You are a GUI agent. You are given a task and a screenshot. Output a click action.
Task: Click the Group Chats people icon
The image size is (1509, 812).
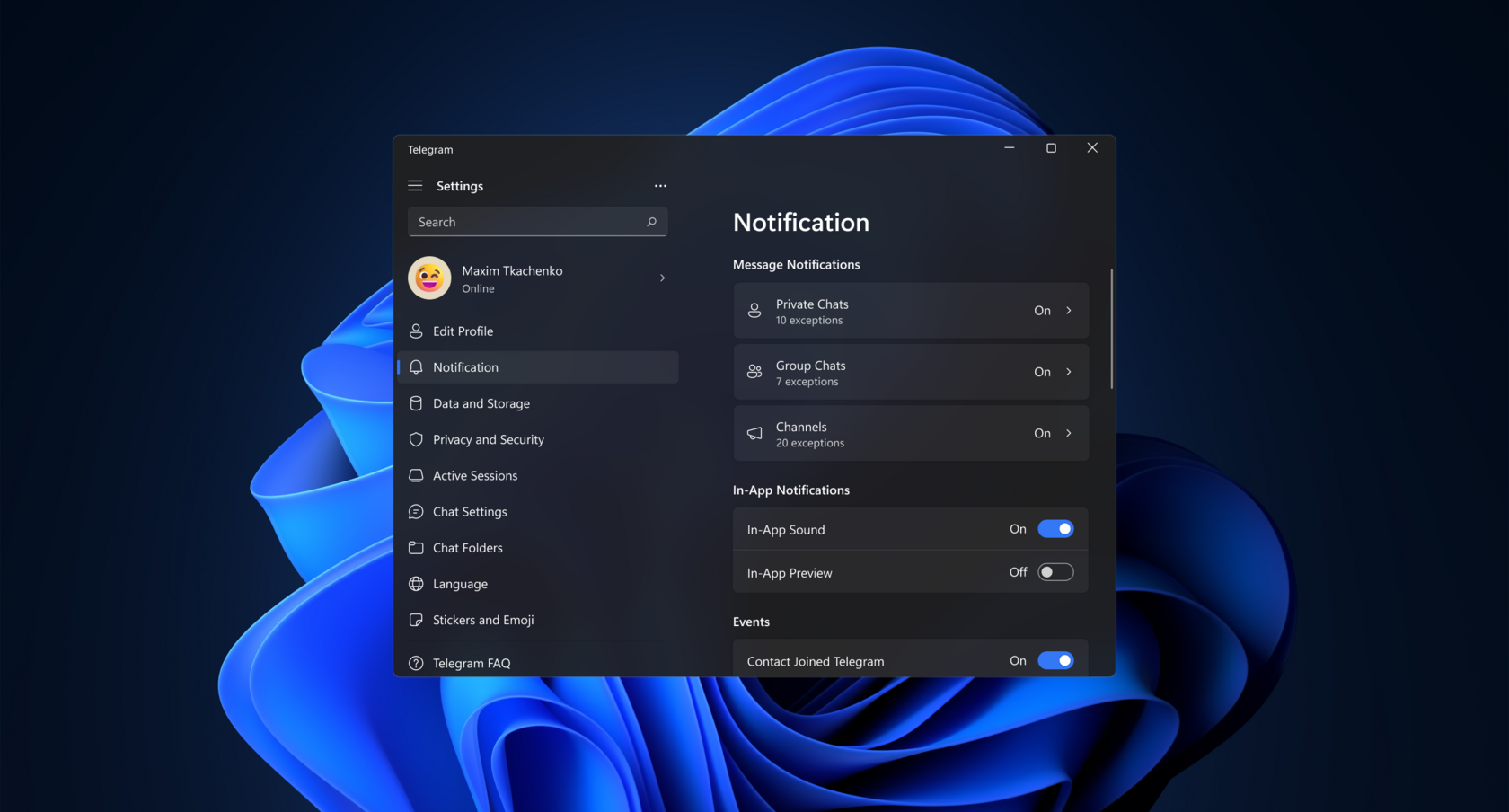754,372
